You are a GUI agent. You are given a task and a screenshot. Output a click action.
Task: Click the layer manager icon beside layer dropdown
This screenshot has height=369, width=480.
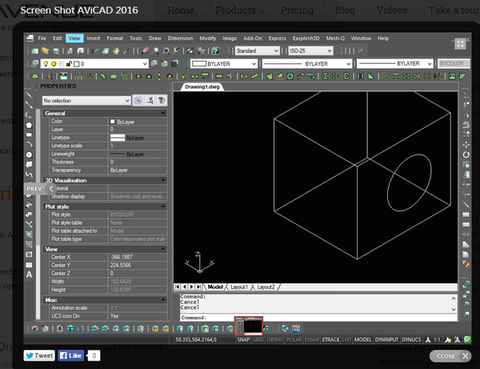coord(34,64)
